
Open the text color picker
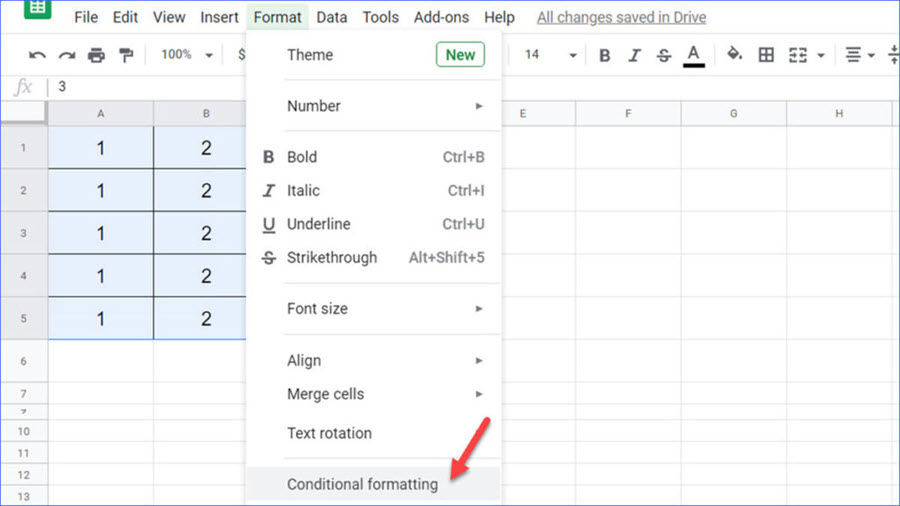(x=694, y=55)
